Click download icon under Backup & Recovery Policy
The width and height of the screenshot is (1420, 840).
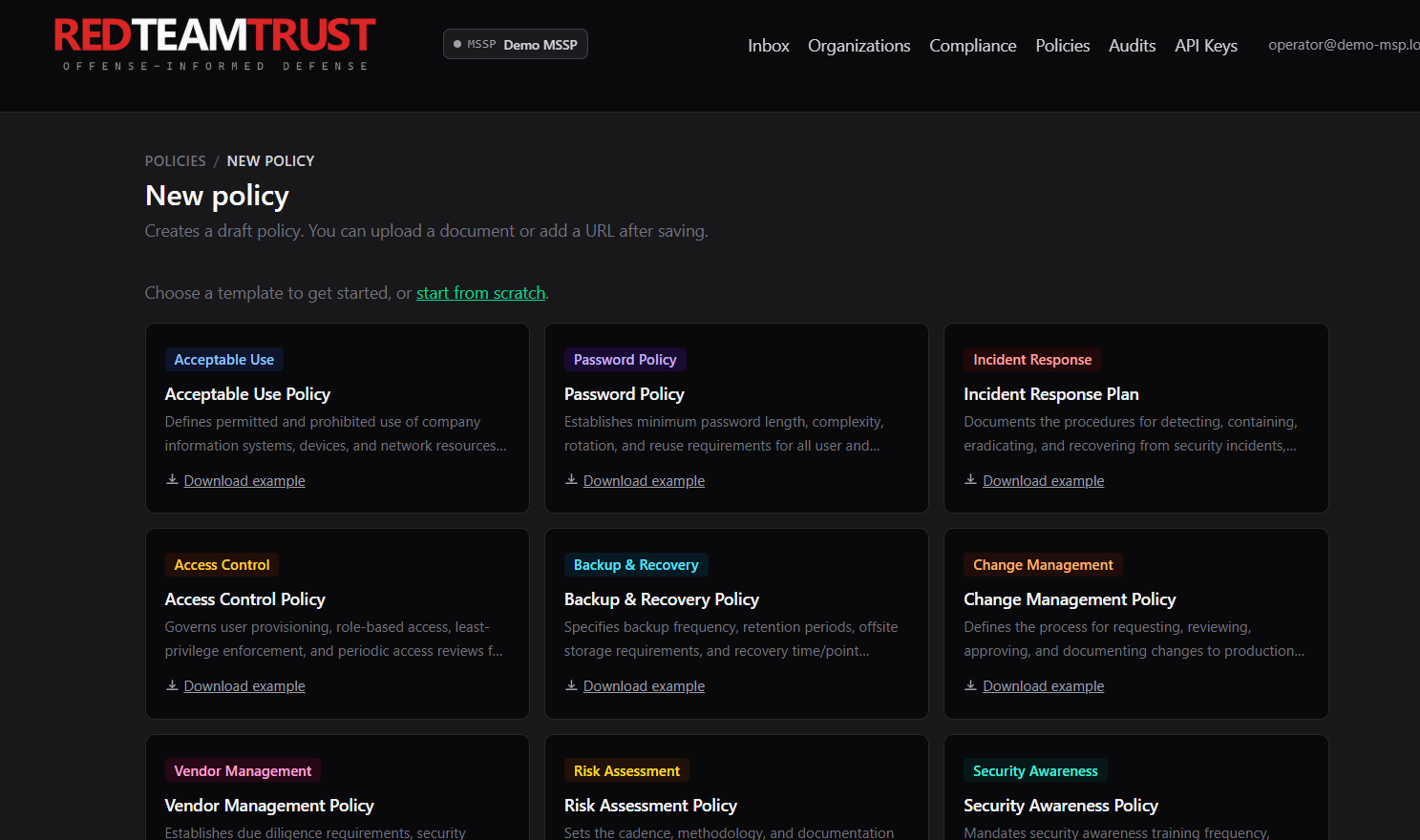click(571, 685)
